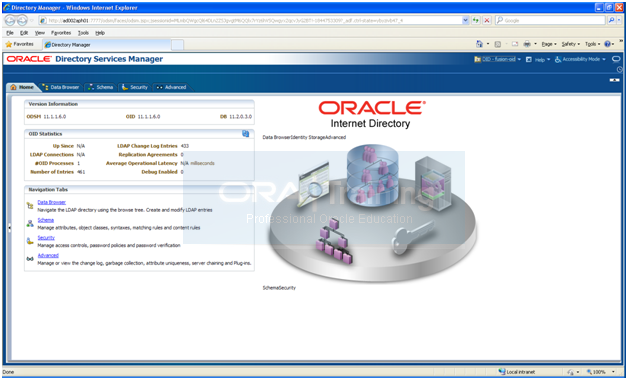The width and height of the screenshot is (628, 380).
Task: Click the Read Mail envelope icon
Action: click(515, 44)
